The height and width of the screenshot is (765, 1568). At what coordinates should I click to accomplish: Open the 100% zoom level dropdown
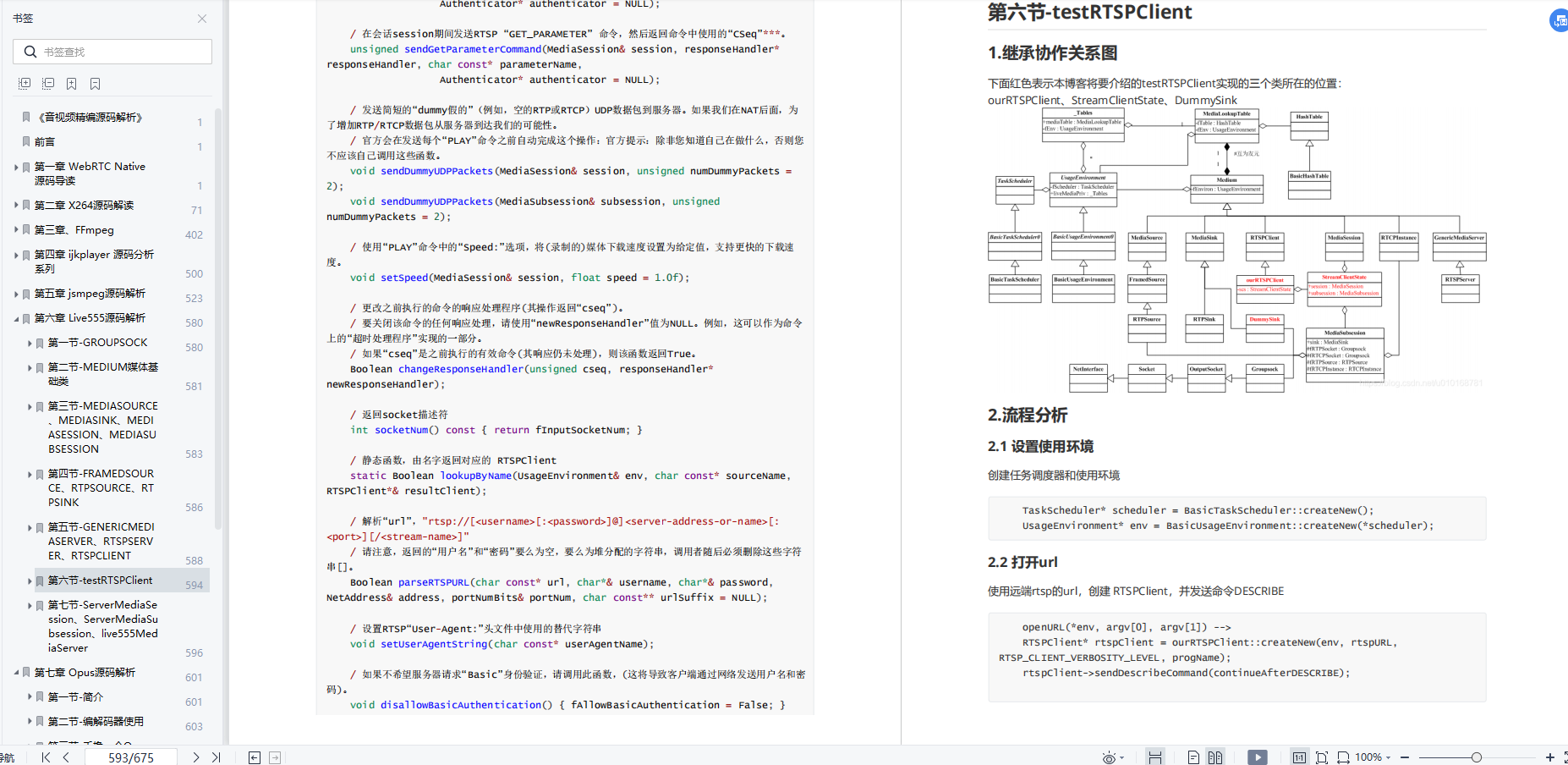(1373, 757)
